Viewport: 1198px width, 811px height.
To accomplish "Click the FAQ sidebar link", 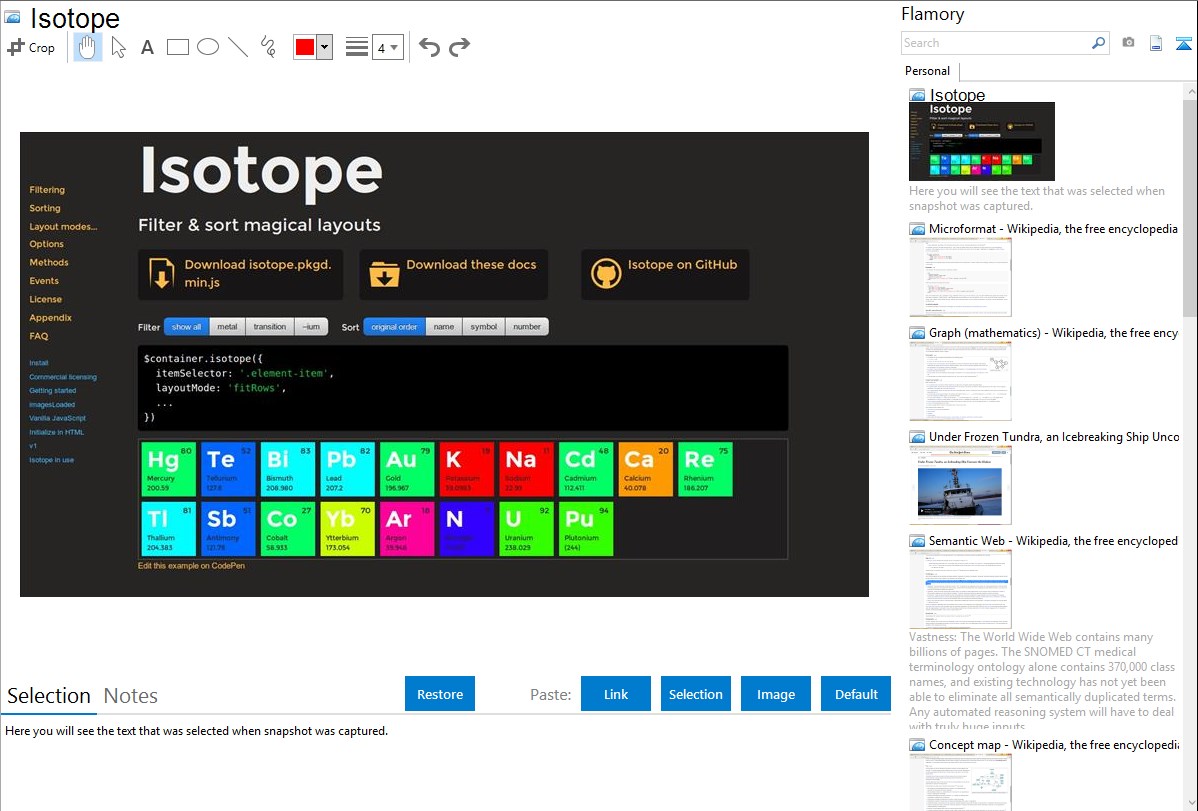I will [x=39, y=336].
